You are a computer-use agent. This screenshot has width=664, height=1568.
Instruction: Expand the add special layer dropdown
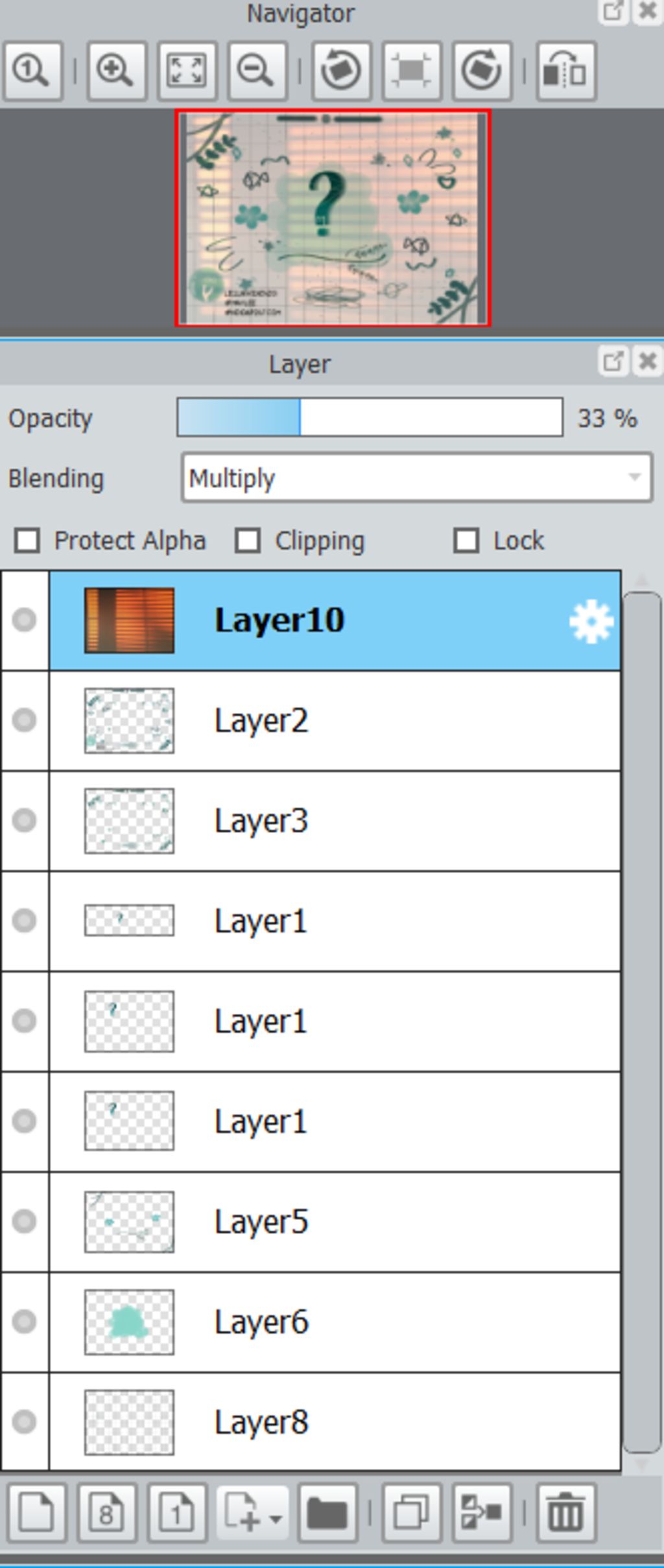click(252, 1513)
